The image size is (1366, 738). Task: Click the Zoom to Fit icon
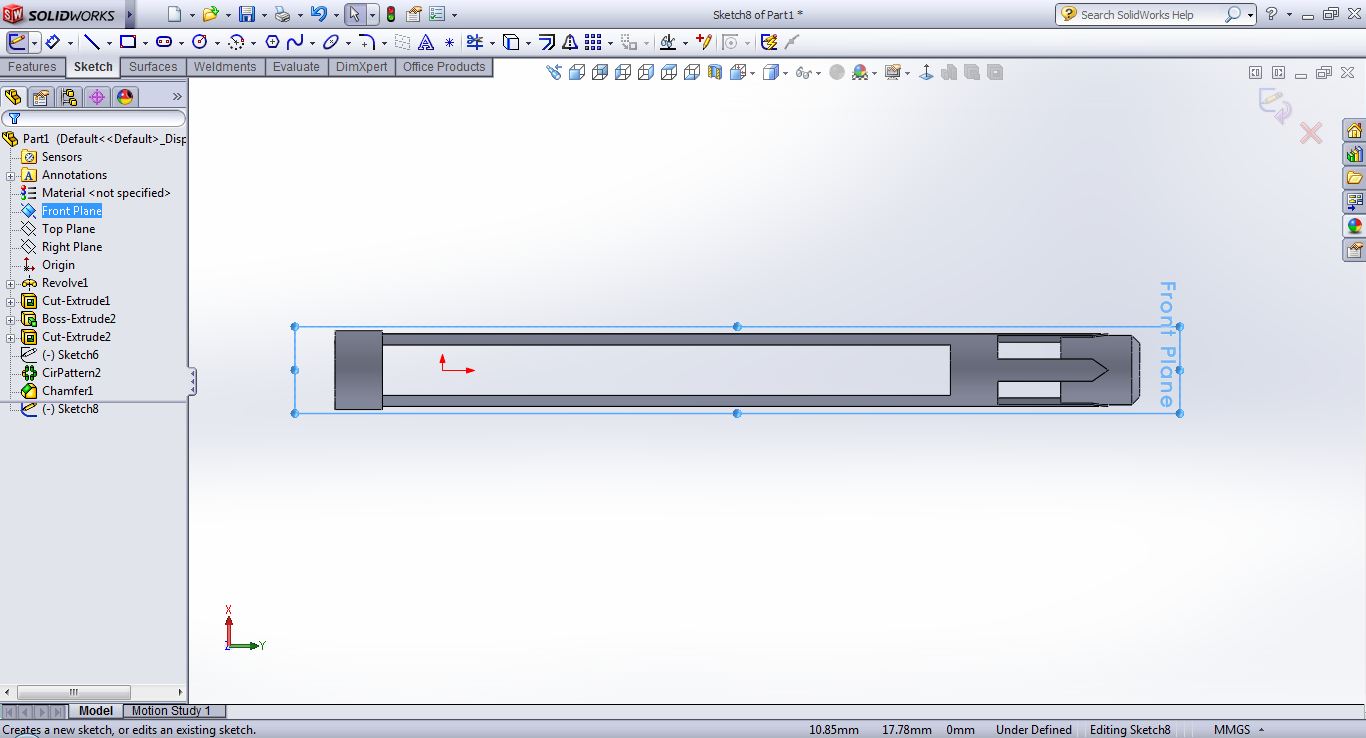click(x=554, y=72)
